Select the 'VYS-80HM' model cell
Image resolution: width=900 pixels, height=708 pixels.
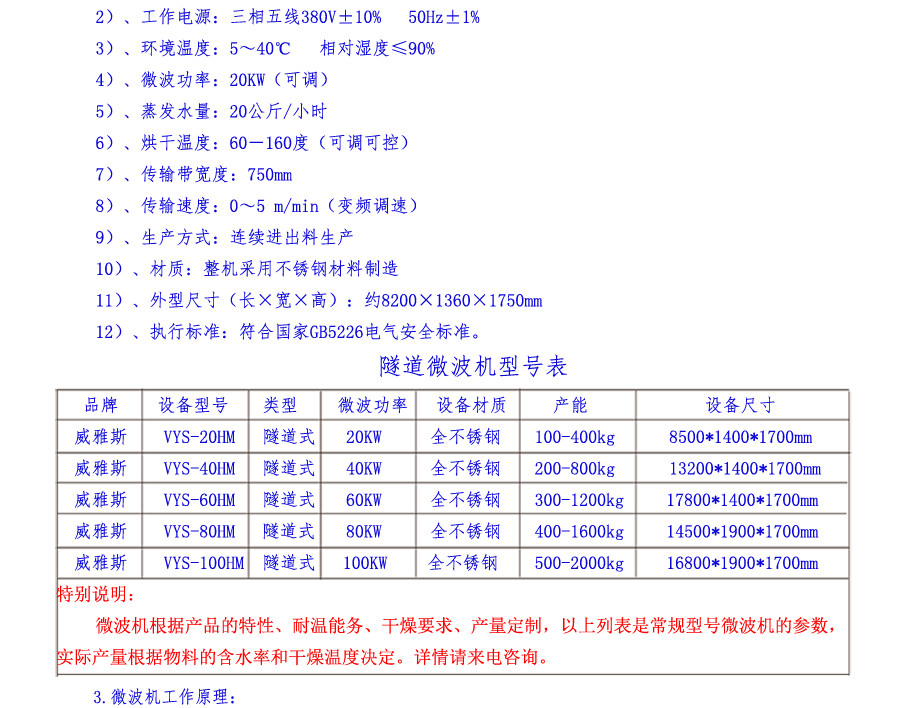click(x=199, y=532)
